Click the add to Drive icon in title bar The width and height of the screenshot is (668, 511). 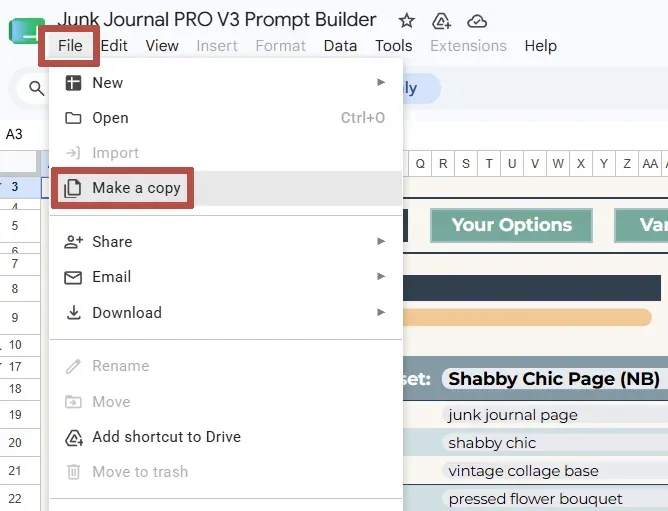[x=441, y=21]
